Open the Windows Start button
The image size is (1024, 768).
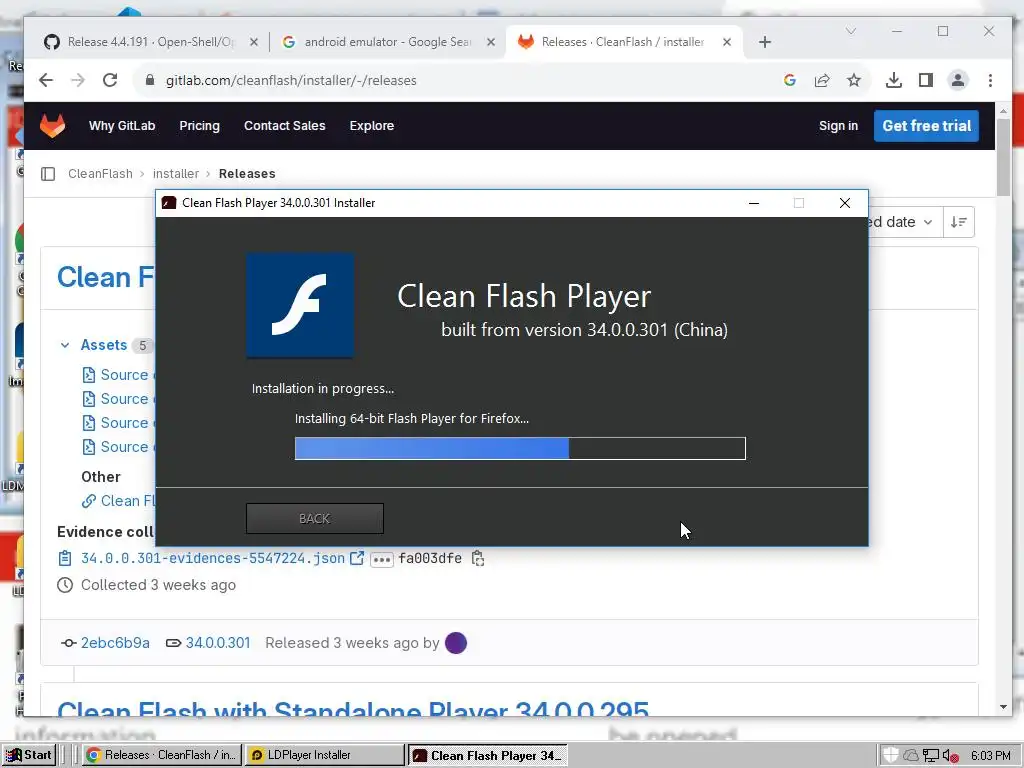point(29,755)
